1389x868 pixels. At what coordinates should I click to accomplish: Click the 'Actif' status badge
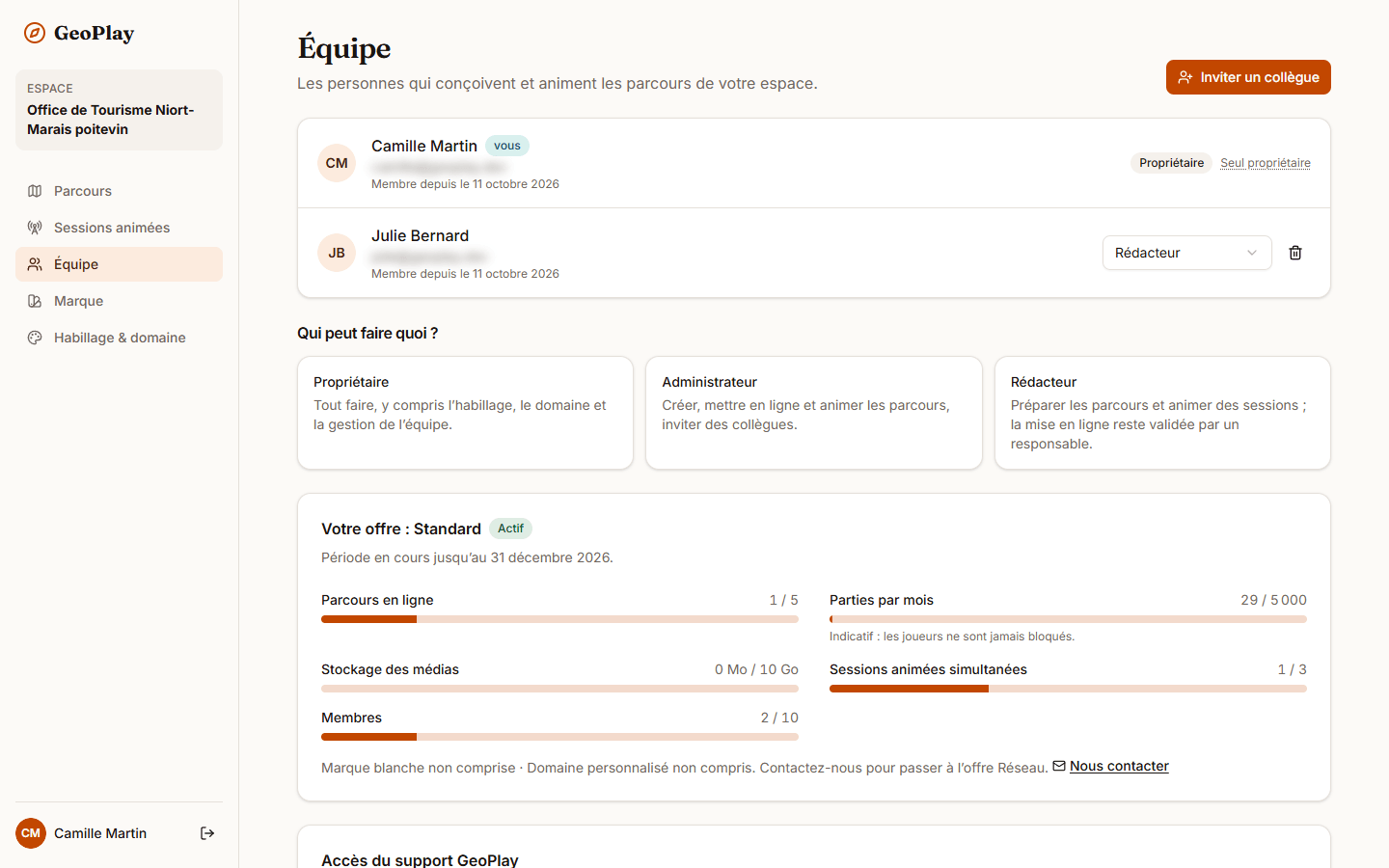510,529
